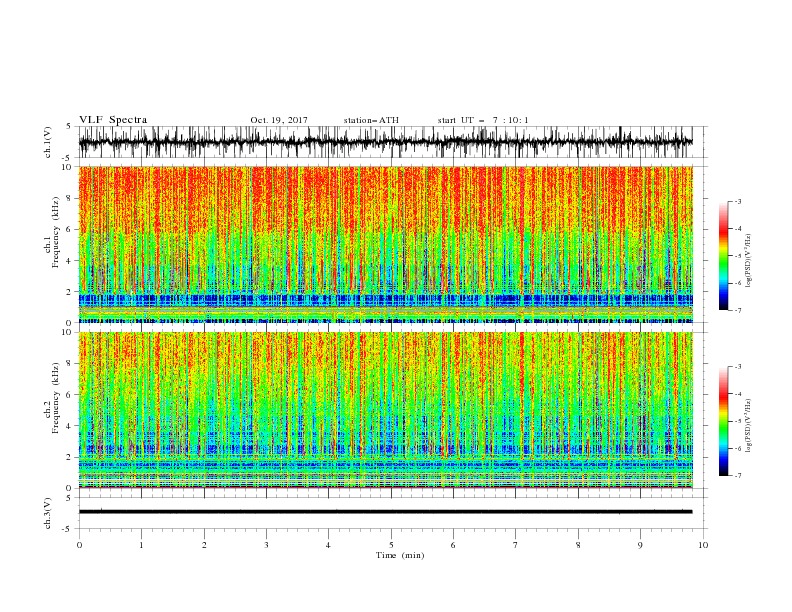
Task: Click the ch.1 waveform trace panel
Action: pyautogui.click(x=393, y=142)
